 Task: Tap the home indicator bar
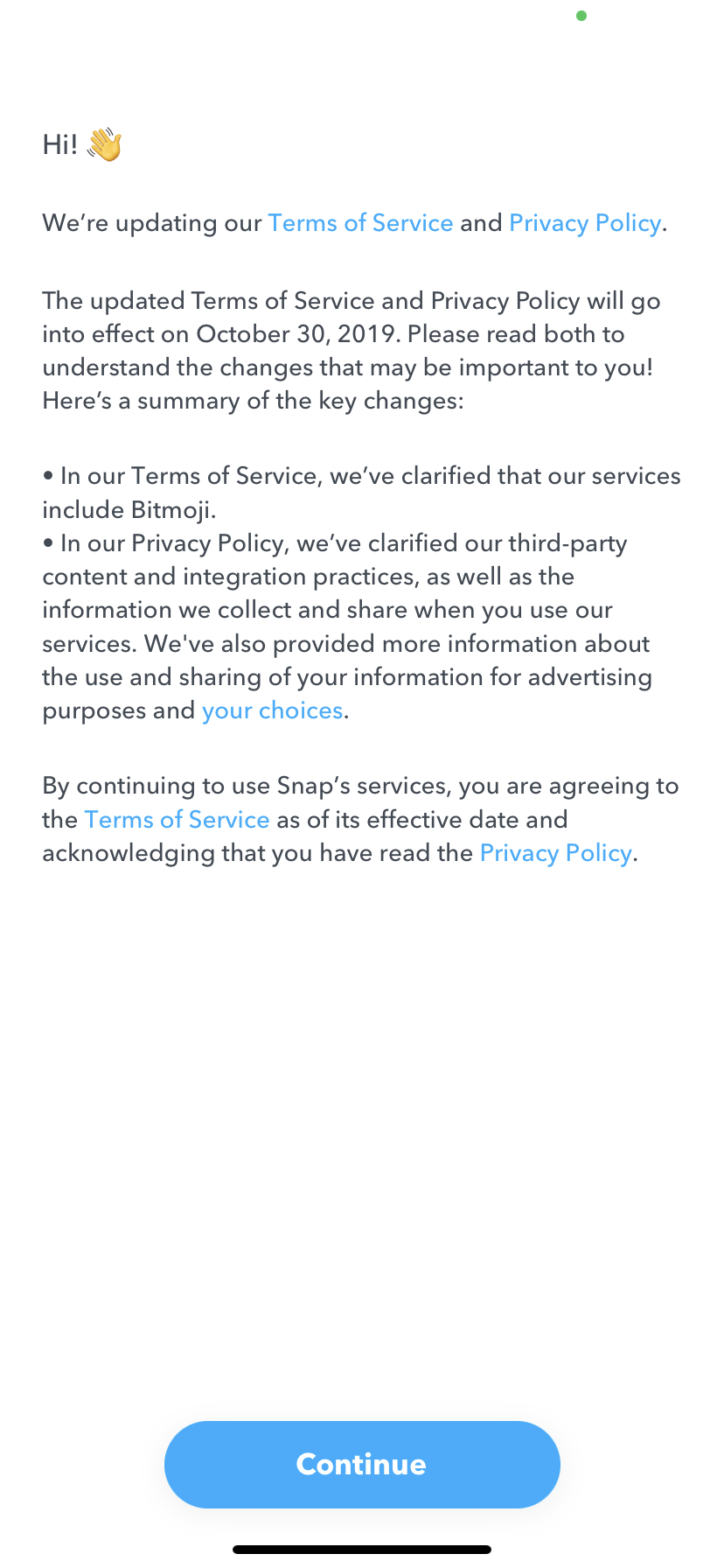pyautogui.click(x=362, y=1550)
